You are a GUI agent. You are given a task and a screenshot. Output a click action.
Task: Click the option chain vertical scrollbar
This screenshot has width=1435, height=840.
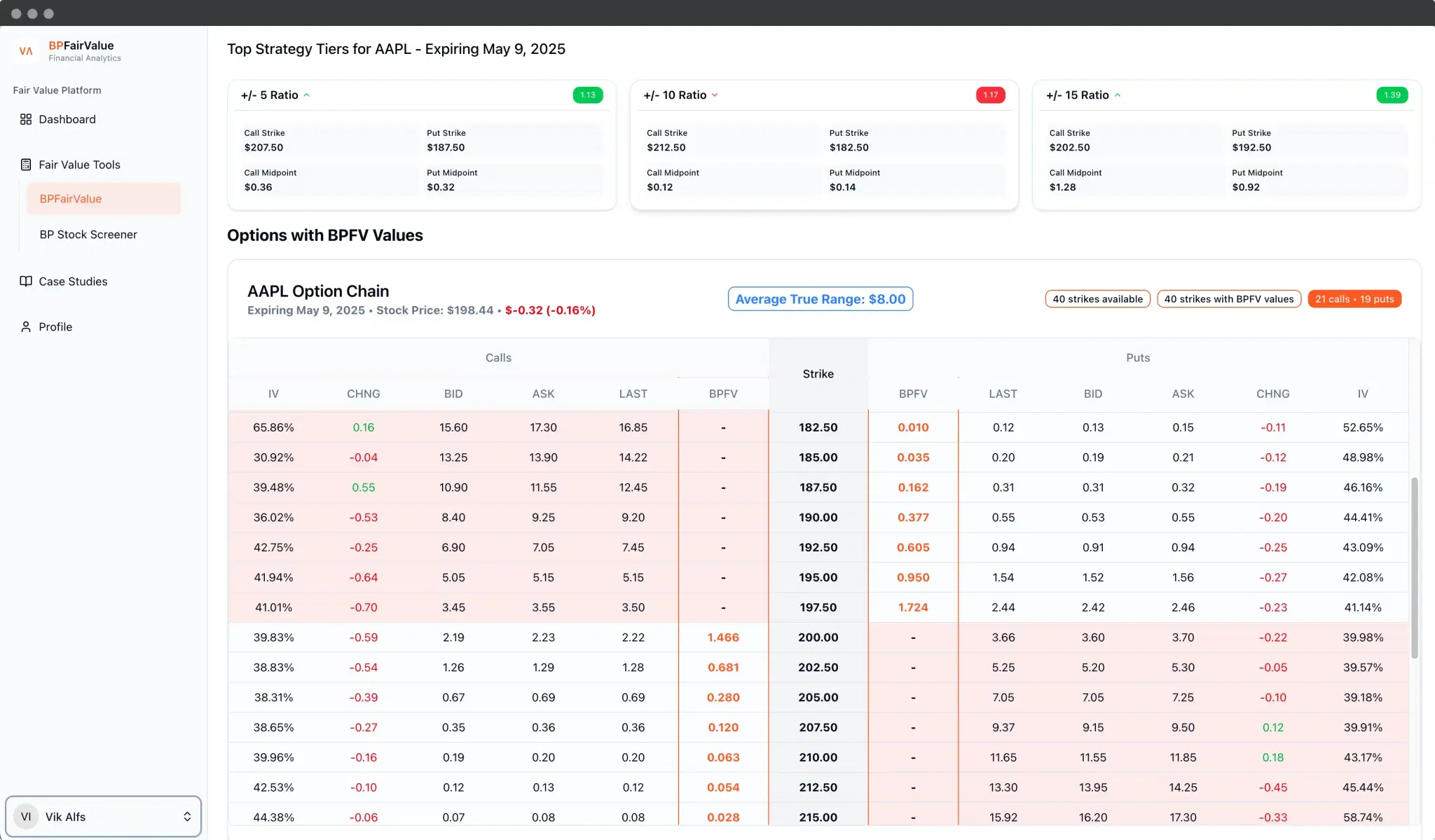(1414, 567)
